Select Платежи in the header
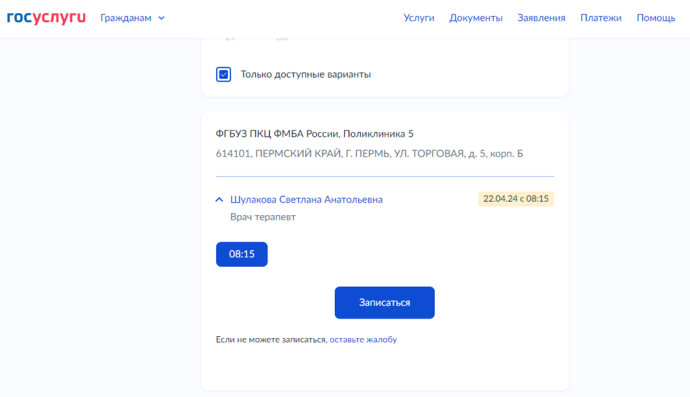Viewport: 690px width, 397px height. pyautogui.click(x=601, y=18)
